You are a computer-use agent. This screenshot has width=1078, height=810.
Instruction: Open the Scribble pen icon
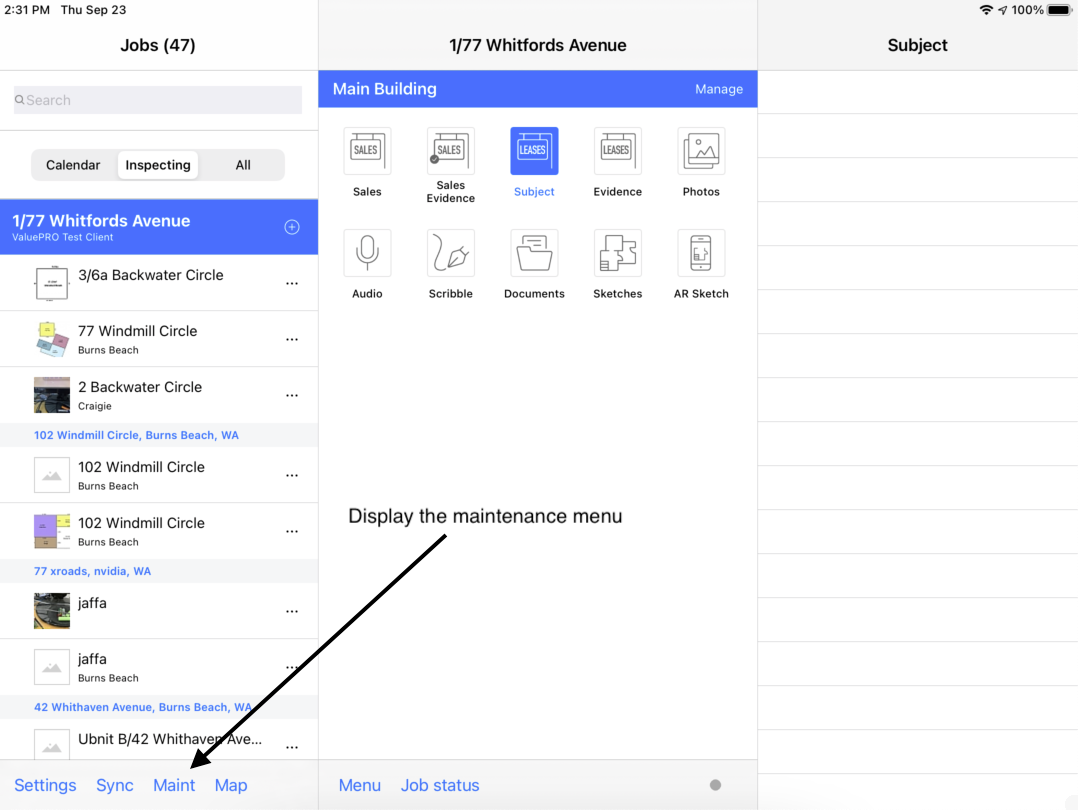tap(450, 254)
